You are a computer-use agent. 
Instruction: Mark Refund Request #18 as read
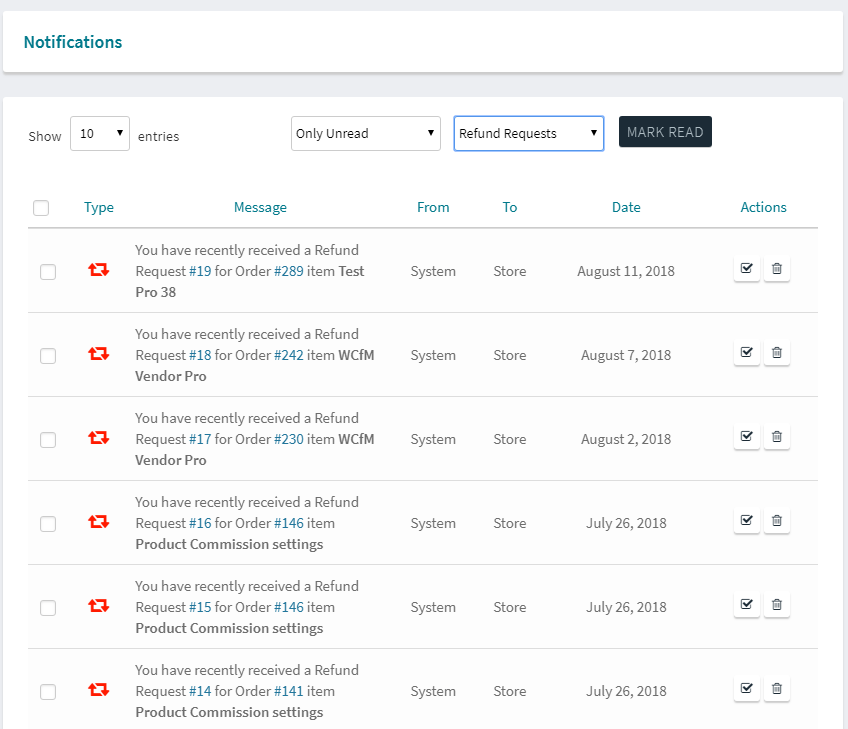click(x=746, y=353)
